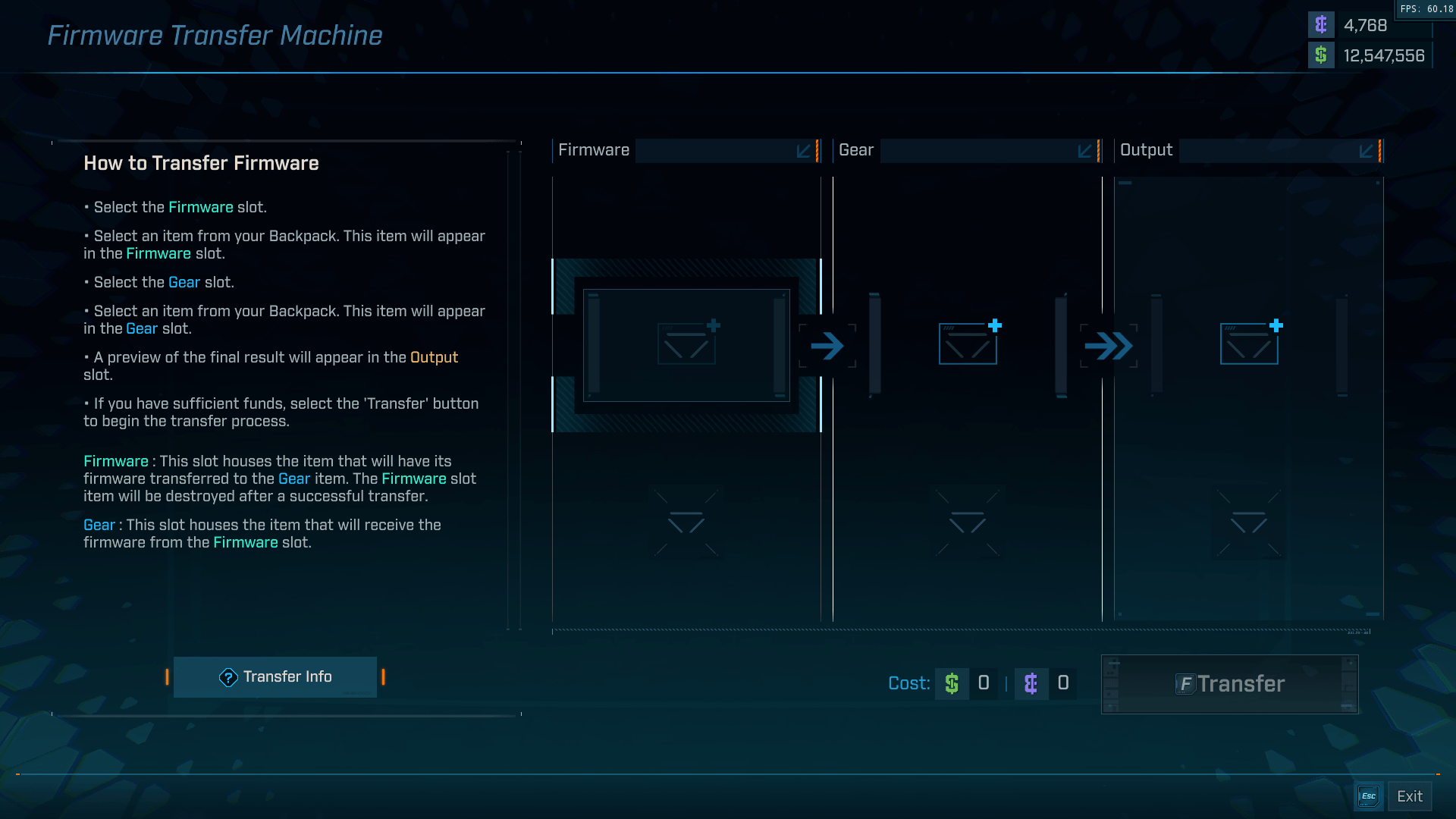The height and width of the screenshot is (819, 1456).
Task: Select the empty Gear item slot
Action: [968, 345]
